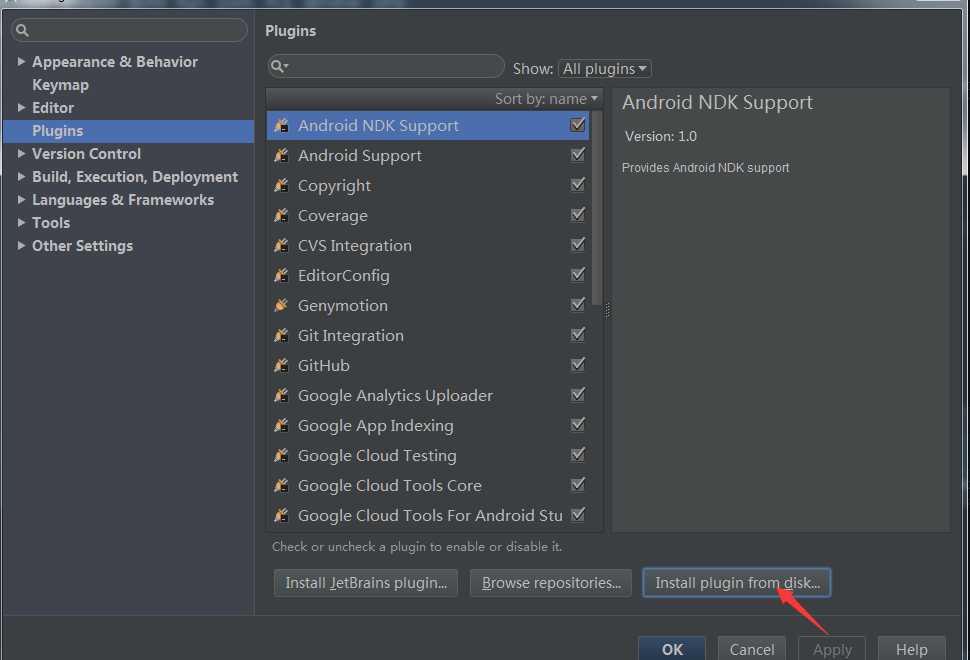This screenshot has height=660, width=970.
Task: Click the Copyright plugin icon
Action: (x=281, y=186)
